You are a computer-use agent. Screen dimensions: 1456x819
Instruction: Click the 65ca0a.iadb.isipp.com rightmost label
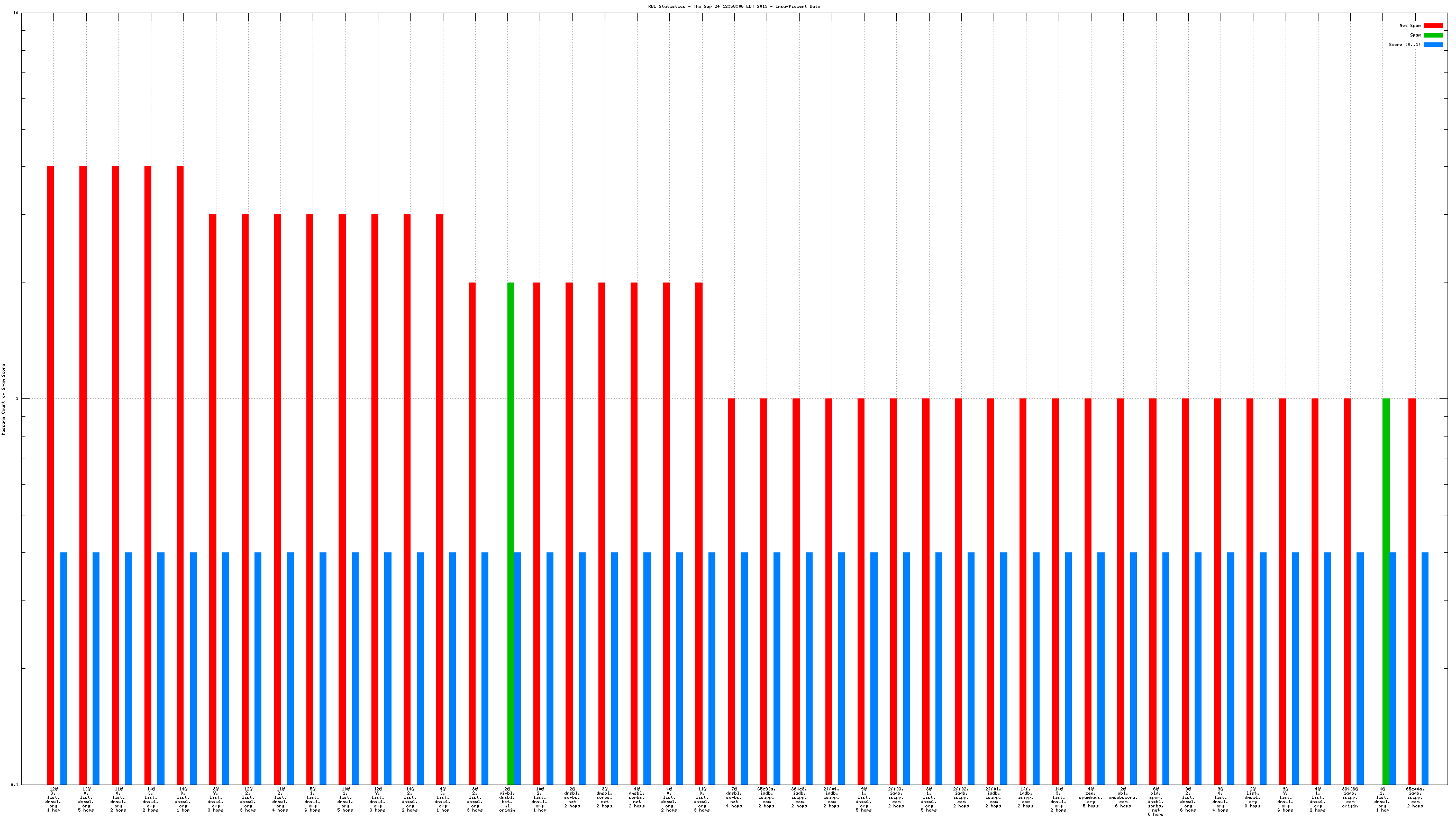pyautogui.click(x=1415, y=797)
